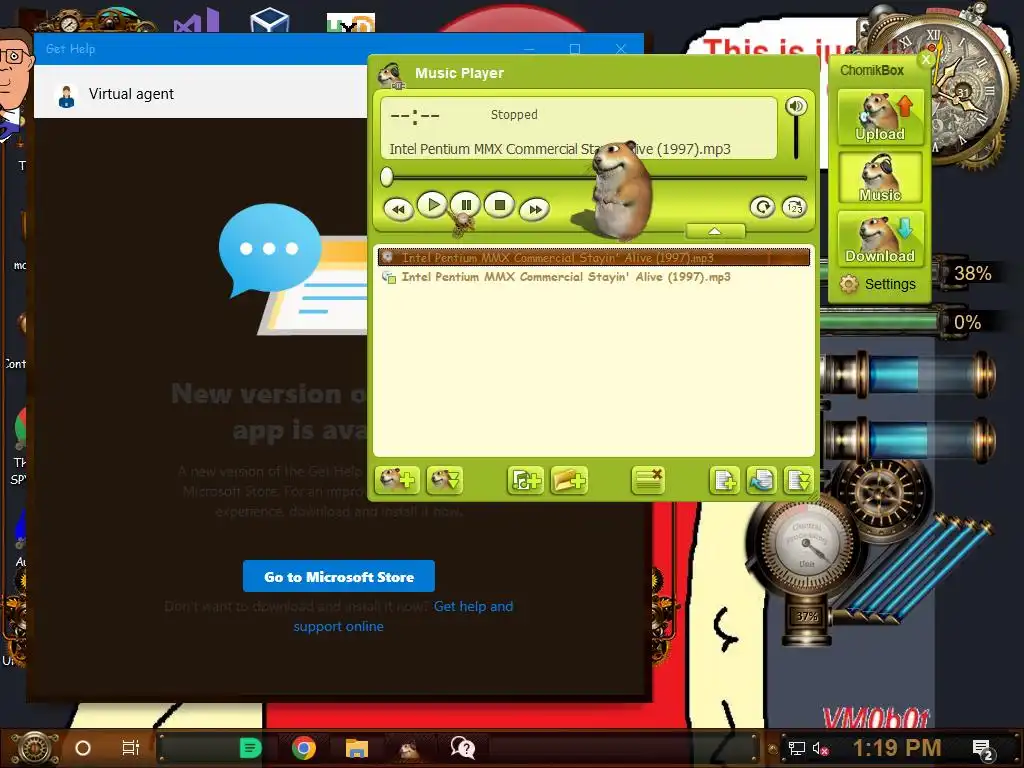Adjust the vertical volume slider
This screenshot has height=768, width=1024.
click(796, 138)
